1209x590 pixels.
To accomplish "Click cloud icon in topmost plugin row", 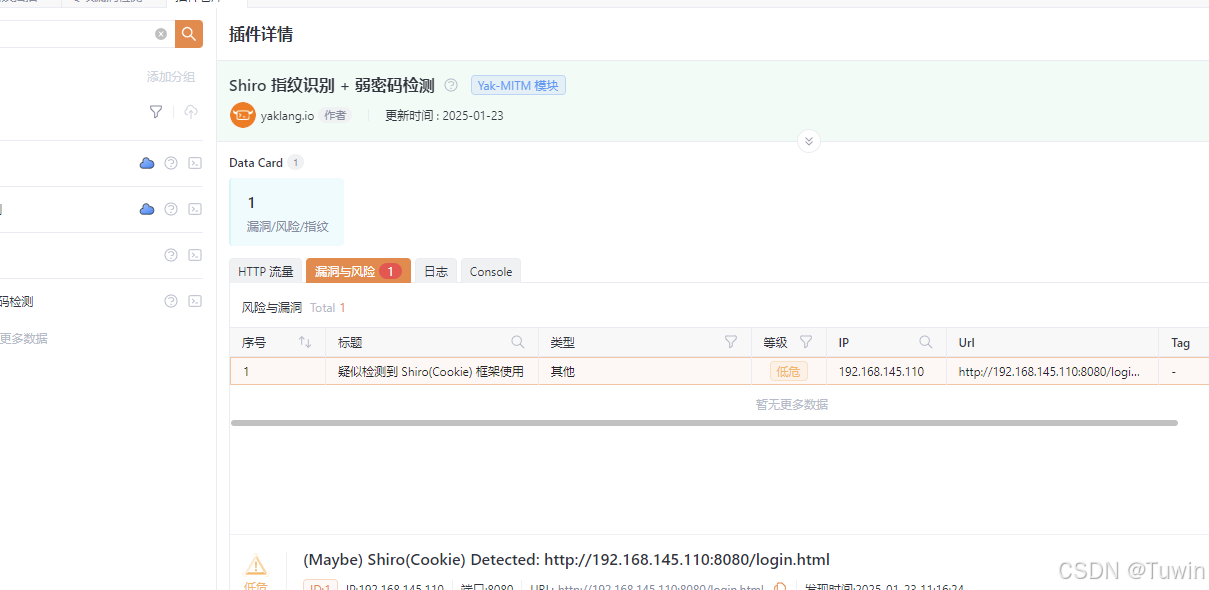I will (x=147, y=163).
